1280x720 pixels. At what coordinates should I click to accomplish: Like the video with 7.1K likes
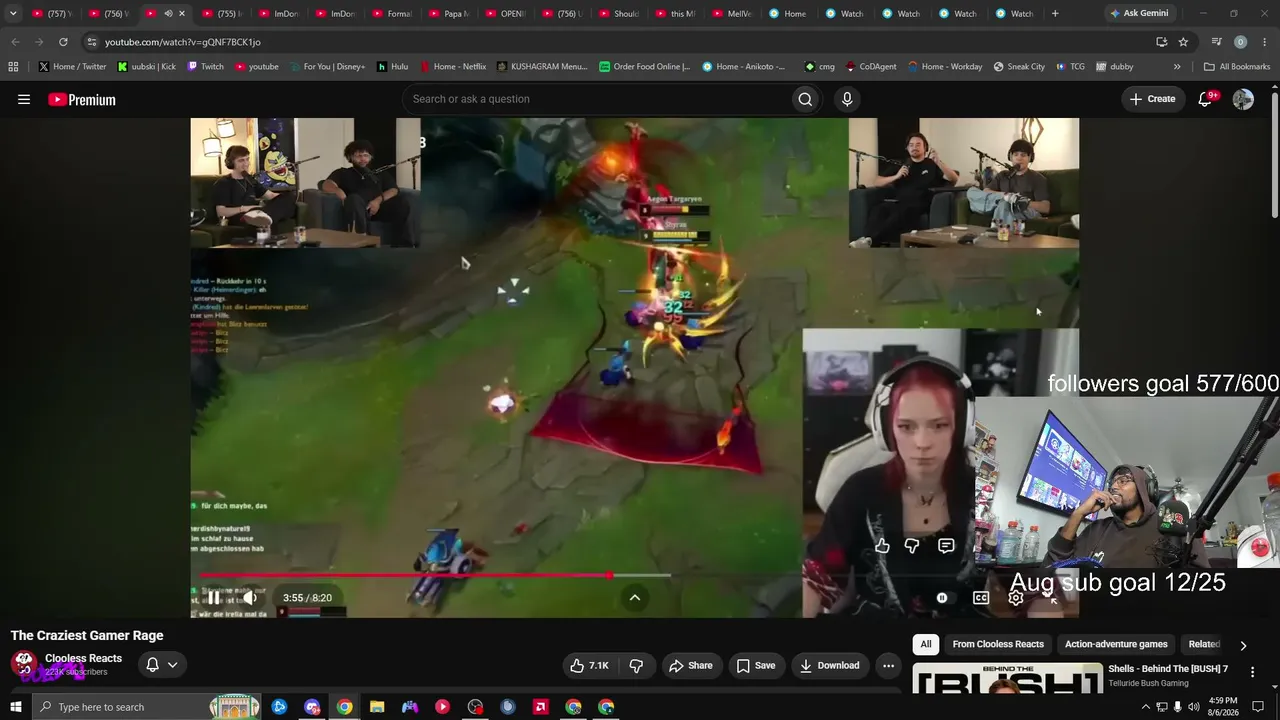pyautogui.click(x=589, y=666)
